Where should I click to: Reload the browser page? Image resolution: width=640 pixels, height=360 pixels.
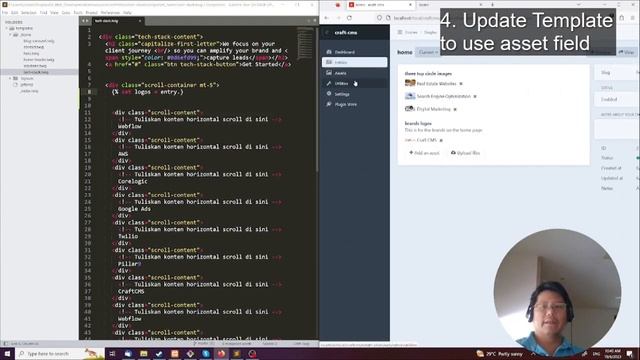click(349, 18)
